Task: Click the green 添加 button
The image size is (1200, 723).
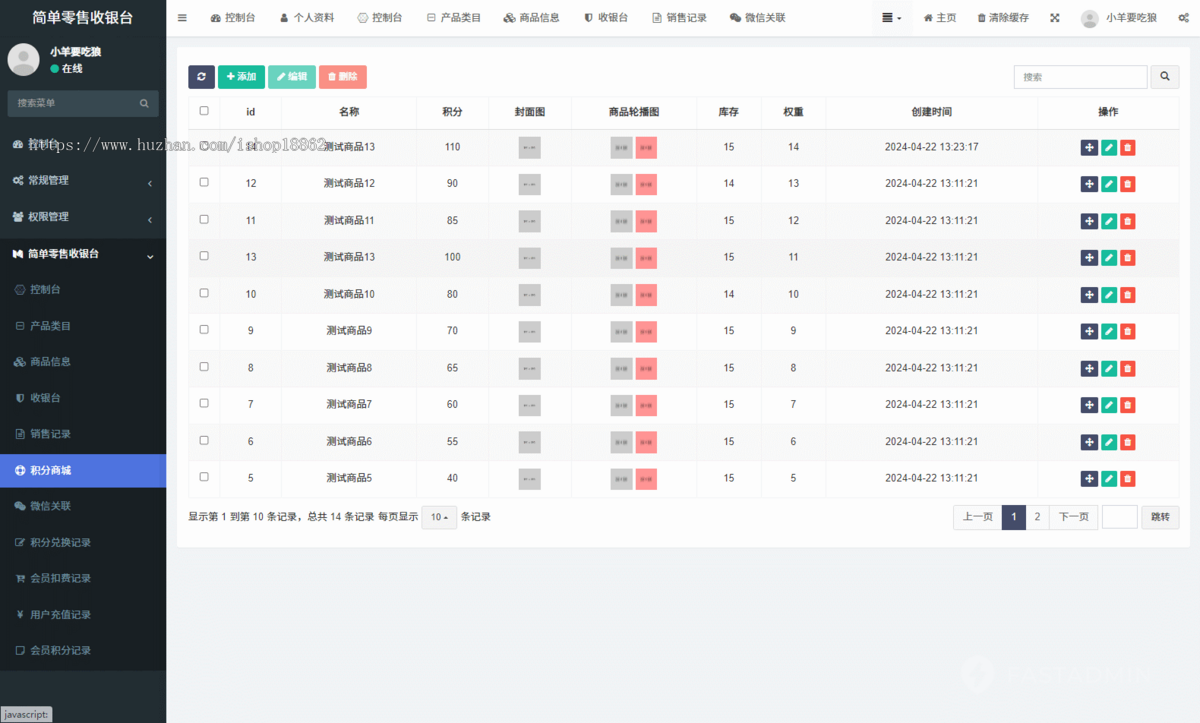Action: (241, 77)
